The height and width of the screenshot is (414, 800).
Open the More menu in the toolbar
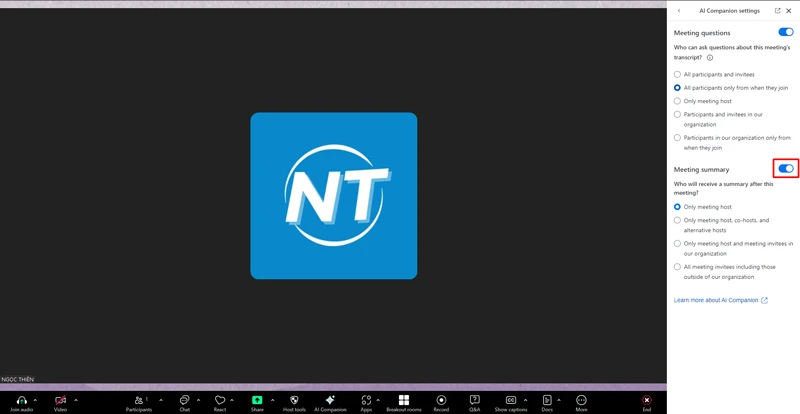coord(581,400)
